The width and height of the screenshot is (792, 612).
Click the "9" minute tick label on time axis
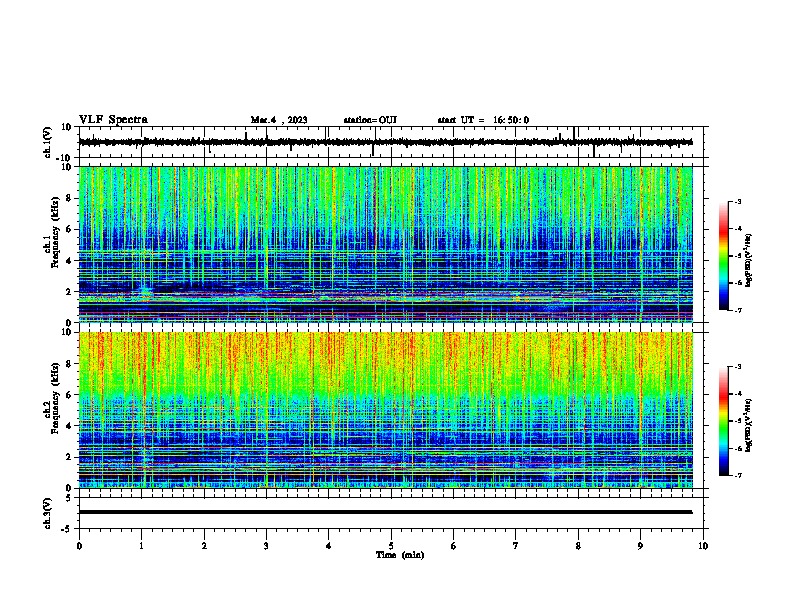(640, 546)
